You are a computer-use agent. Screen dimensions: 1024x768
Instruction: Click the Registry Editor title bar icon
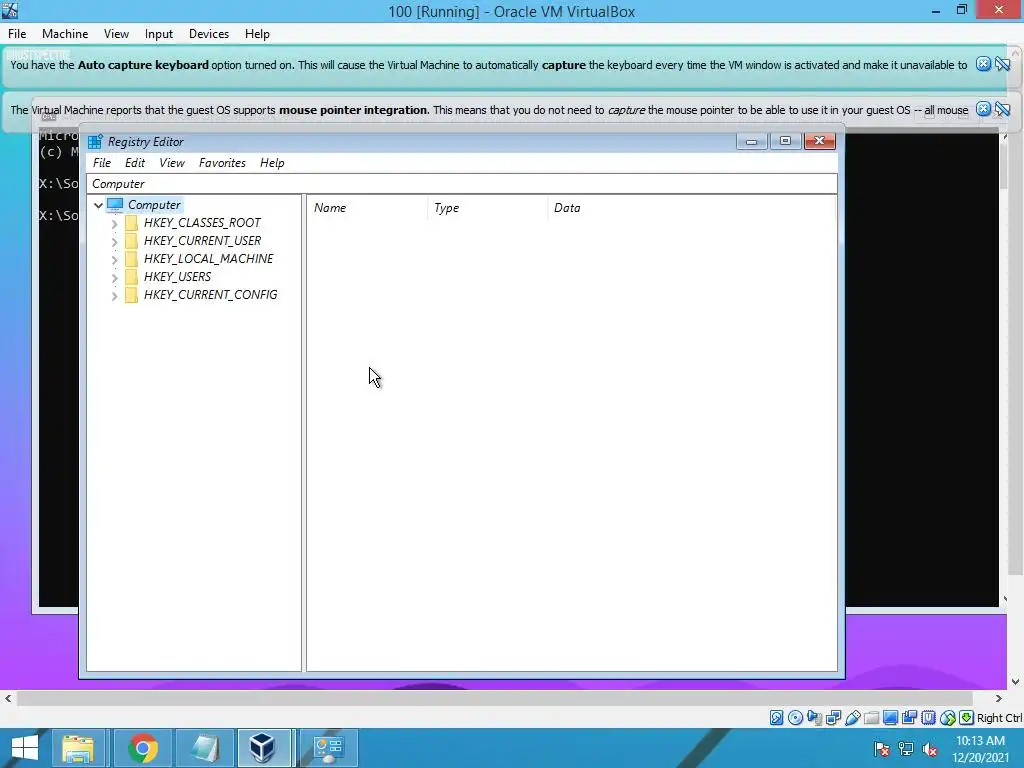[x=95, y=142]
